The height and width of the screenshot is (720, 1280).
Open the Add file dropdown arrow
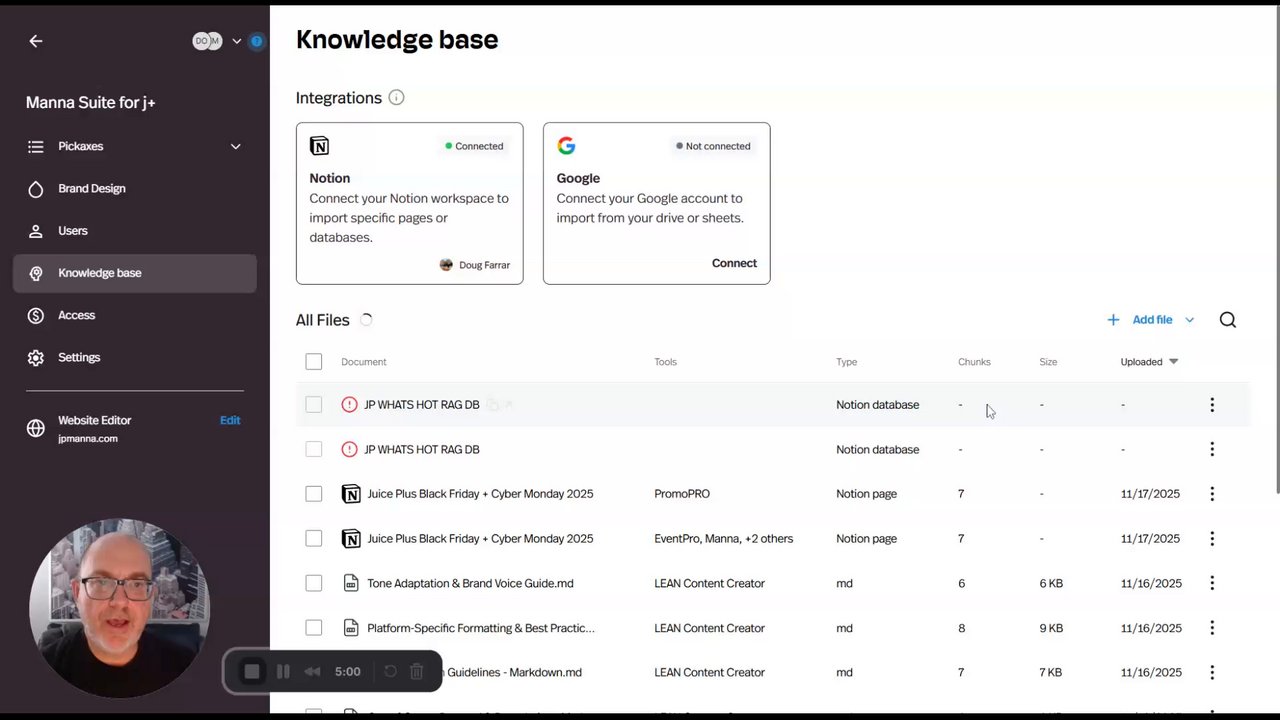tap(1189, 320)
